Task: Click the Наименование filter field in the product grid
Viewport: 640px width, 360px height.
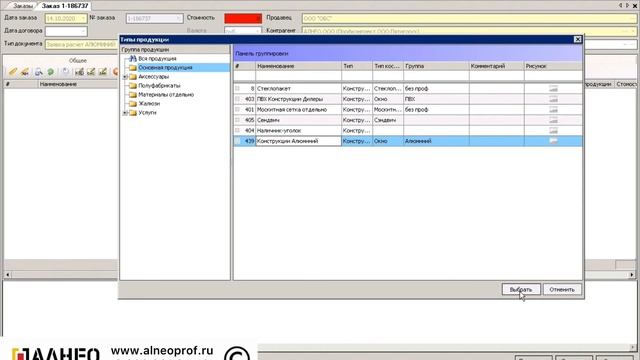Action: click(x=298, y=76)
